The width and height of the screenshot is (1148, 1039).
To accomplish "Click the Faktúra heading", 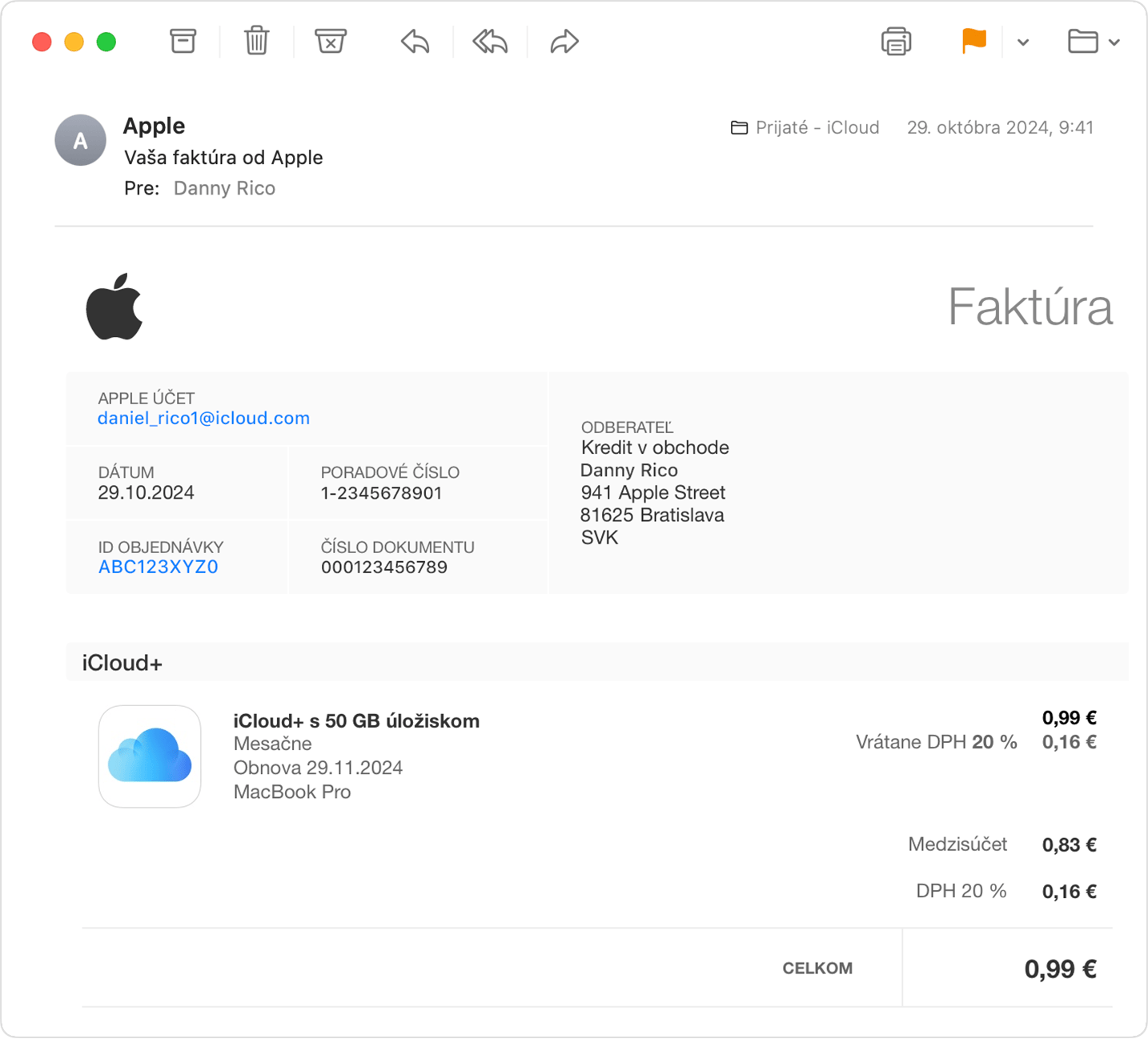I will pyautogui.click(x=1030, y=307).
